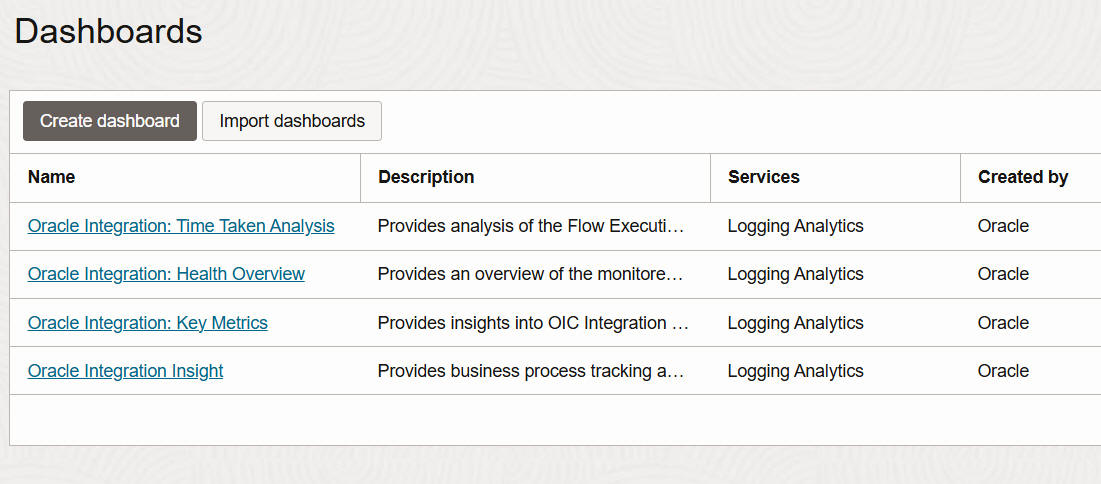Open Oracle Integration: Time Taken Analysis dashboard
This screenshot has width=1101, height=484.
pyautogui.click(x=181, y=226)
